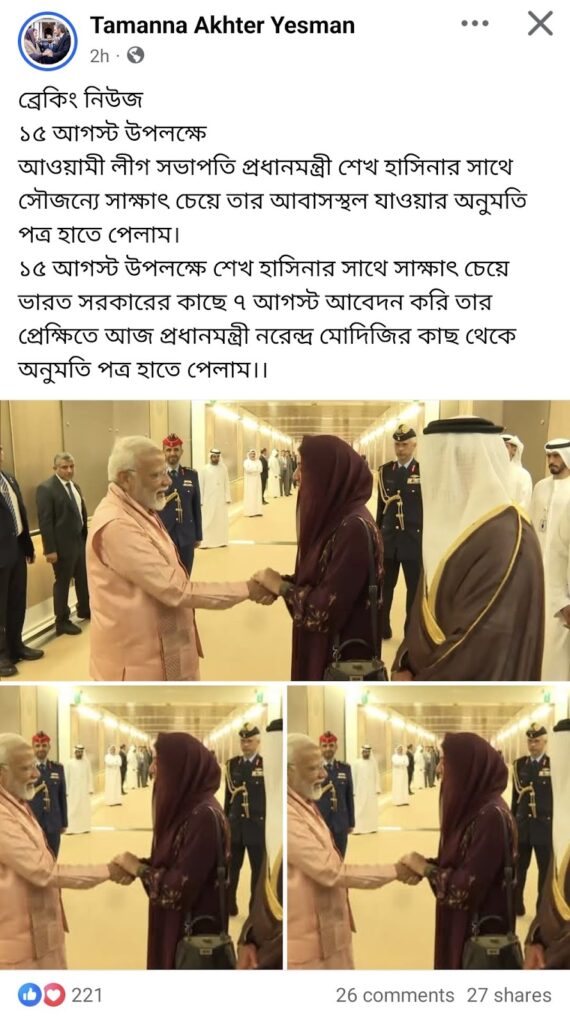
Task: Open the Tamanna Akhter Yesman profile name
Action: pyautogui.click(x=222, y=25)
